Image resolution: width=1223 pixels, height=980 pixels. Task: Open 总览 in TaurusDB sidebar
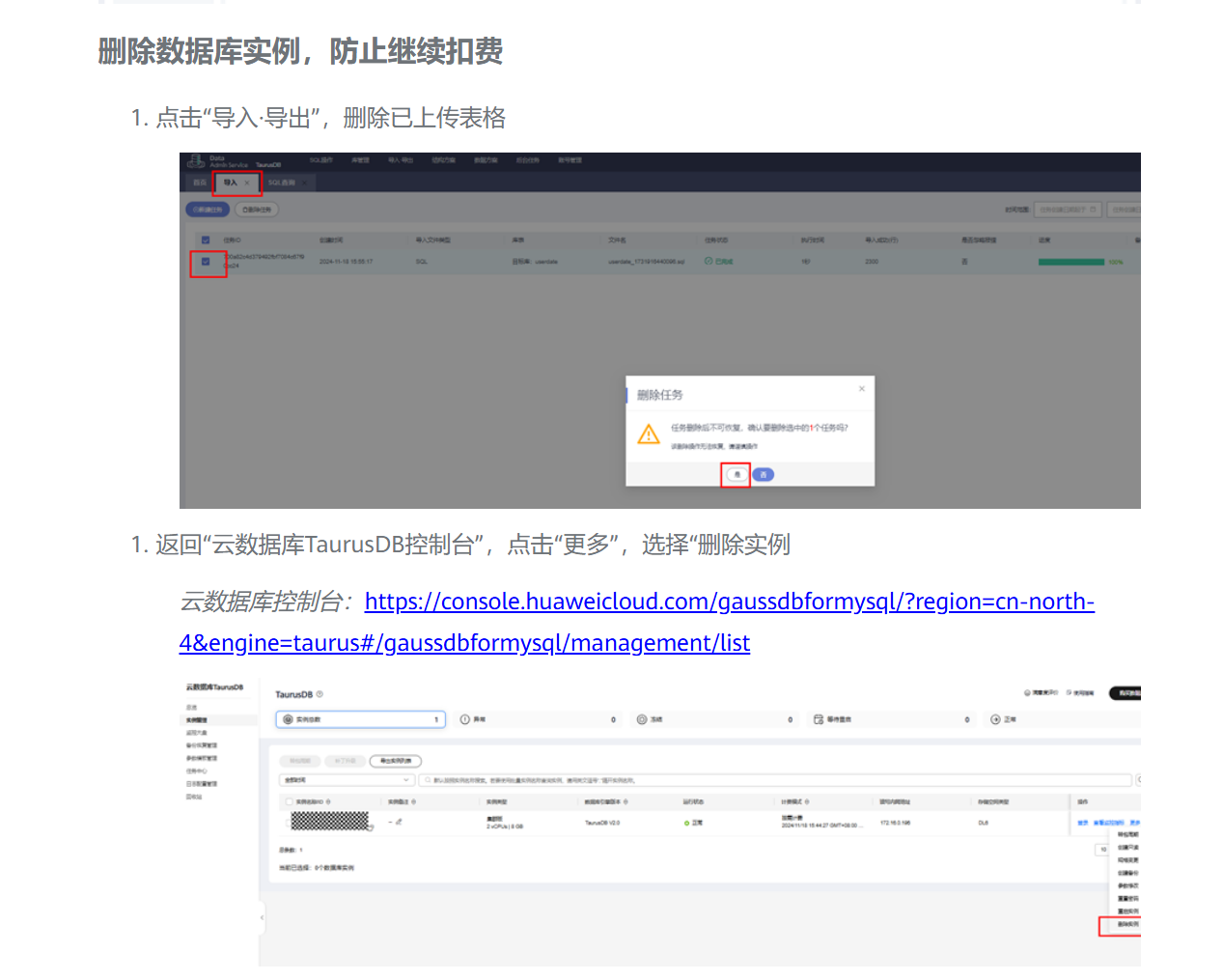[x=191, y=708]
